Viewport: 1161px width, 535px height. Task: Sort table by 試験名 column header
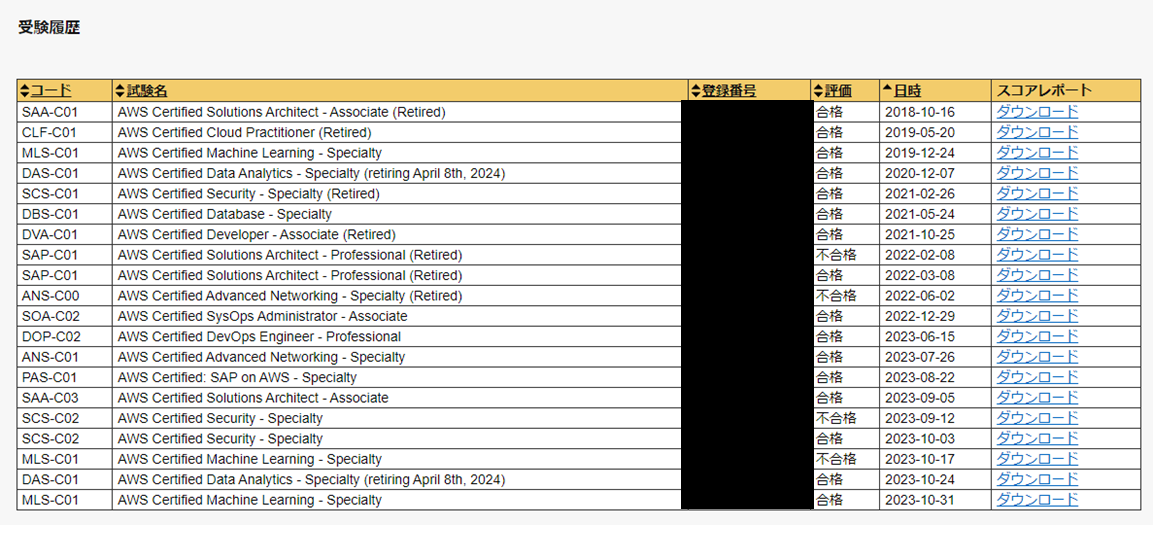[147, 91]
